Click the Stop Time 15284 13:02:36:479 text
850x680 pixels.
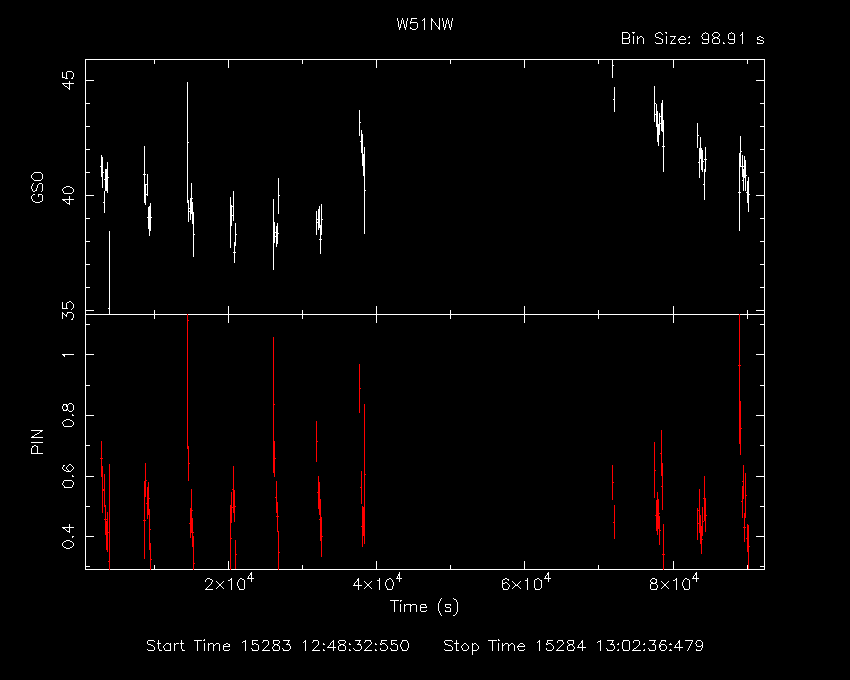coord(574,646)
